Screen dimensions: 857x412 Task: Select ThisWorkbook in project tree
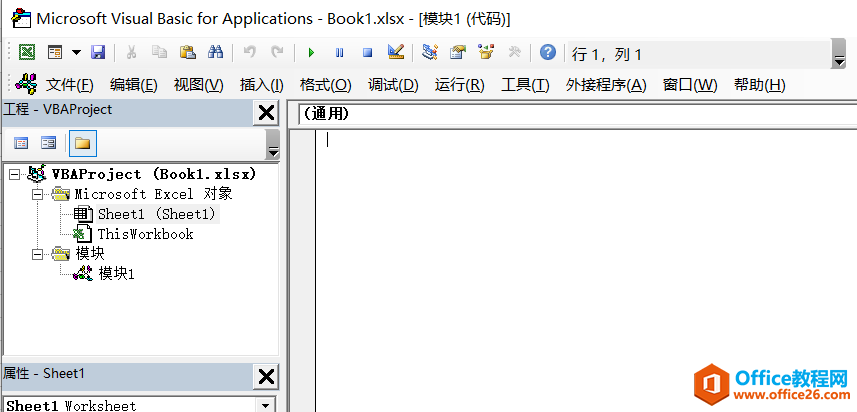coord(145,234)
